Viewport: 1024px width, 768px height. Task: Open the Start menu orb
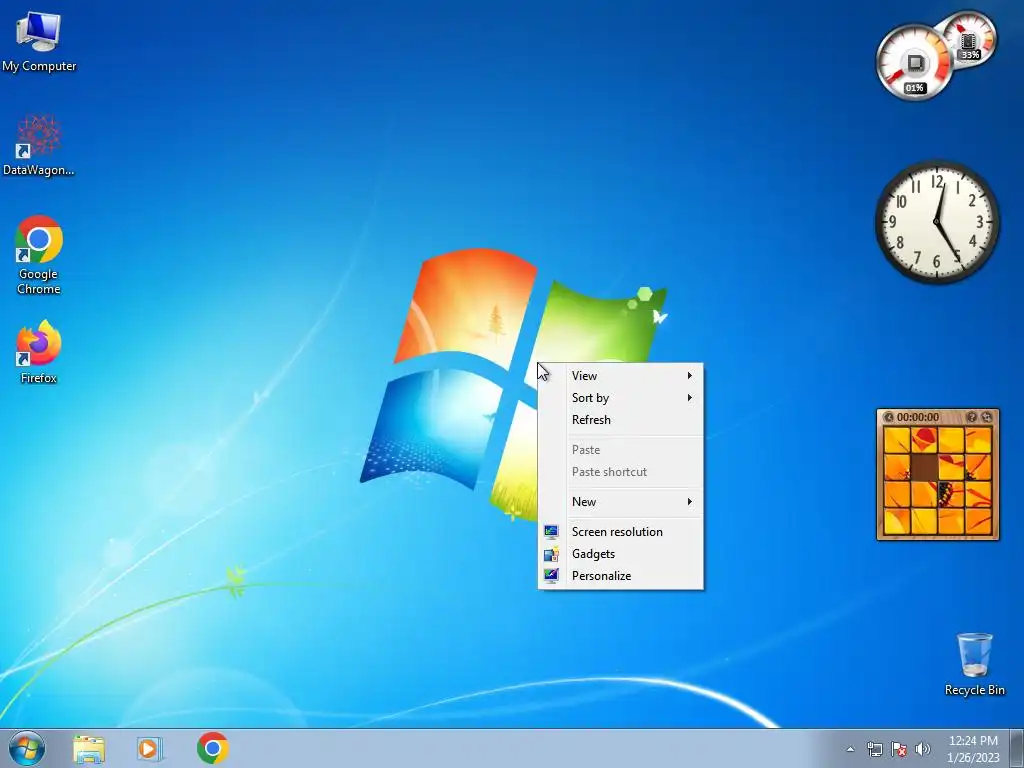click(27, 748)
